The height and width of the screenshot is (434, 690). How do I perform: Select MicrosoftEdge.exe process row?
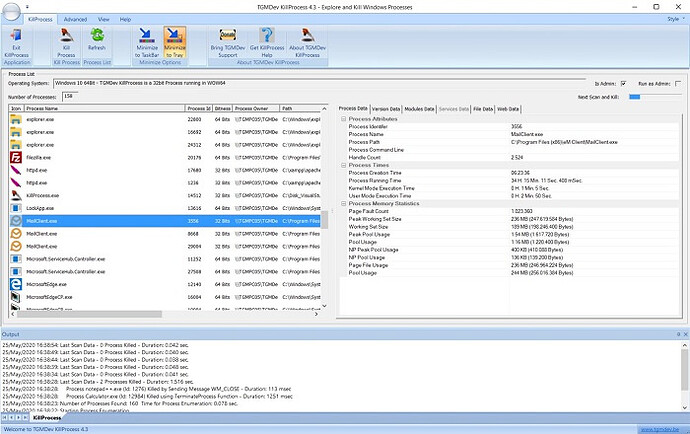point(165,284)
